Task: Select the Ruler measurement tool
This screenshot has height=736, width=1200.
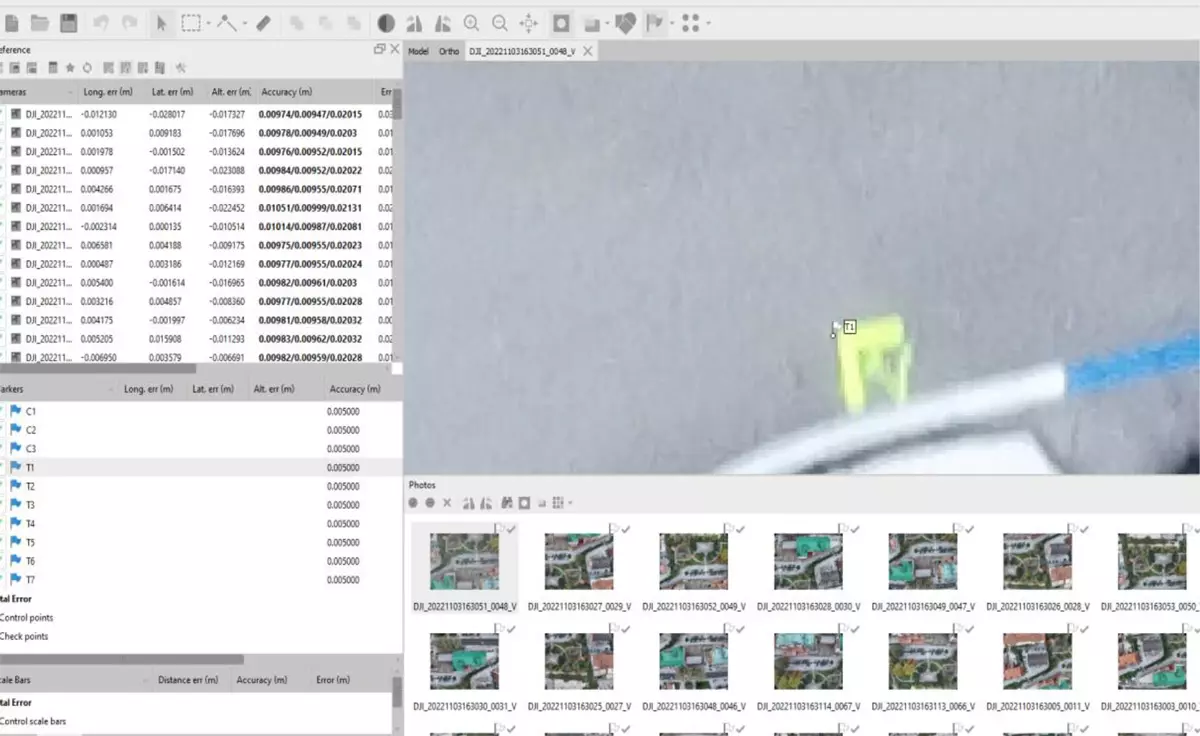Action: [264, 23]
